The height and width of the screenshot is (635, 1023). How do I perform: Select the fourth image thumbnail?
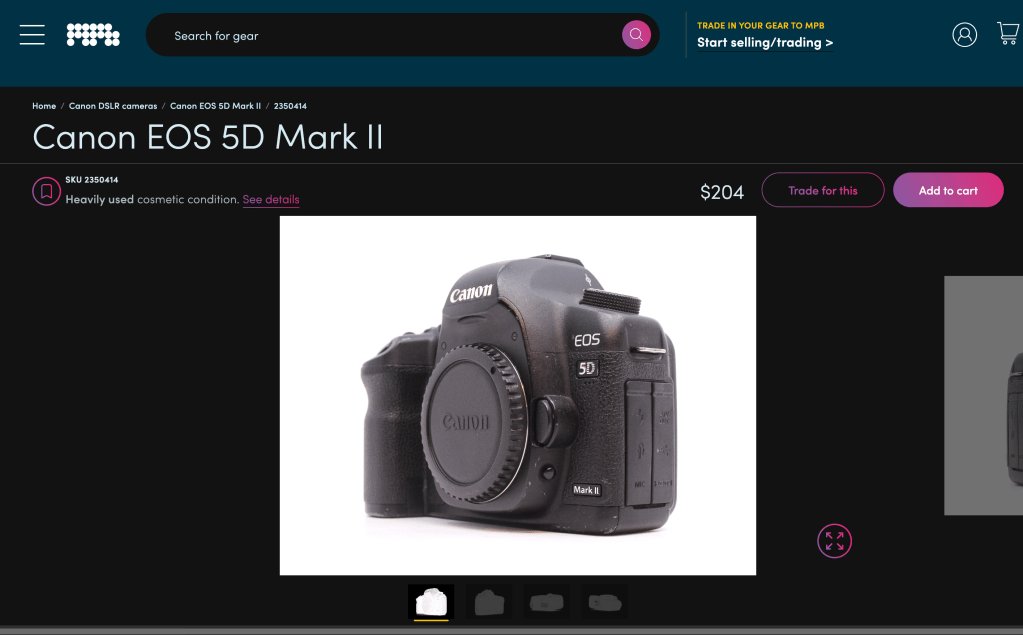605,602
